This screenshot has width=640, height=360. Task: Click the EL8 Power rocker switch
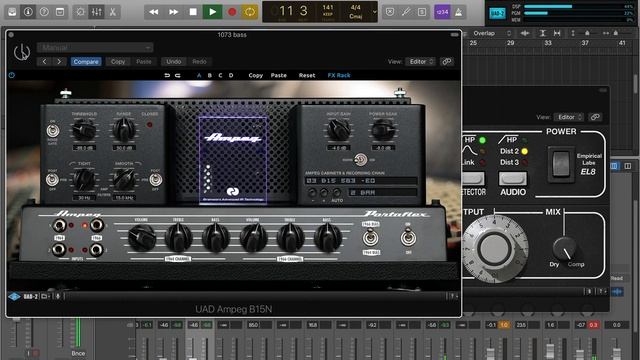coord(561,164)
